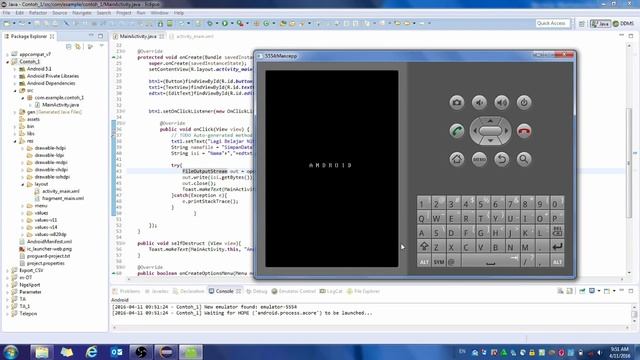Collapse the res folder node
The width and height of the screenshot is (640, 360).
pyautogui.click(x=16, y=141)
